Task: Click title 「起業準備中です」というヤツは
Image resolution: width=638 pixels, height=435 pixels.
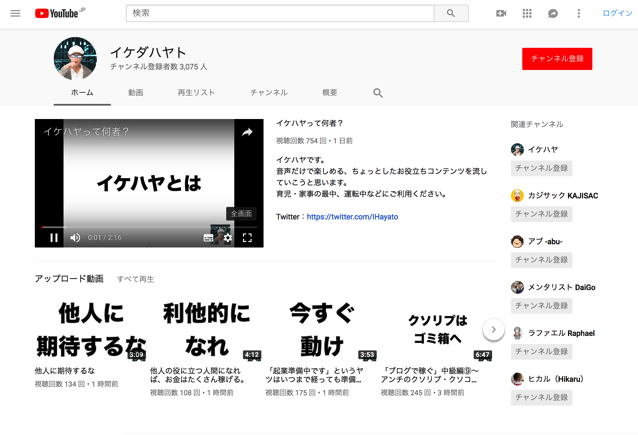Action: click(x=314, y=375)
